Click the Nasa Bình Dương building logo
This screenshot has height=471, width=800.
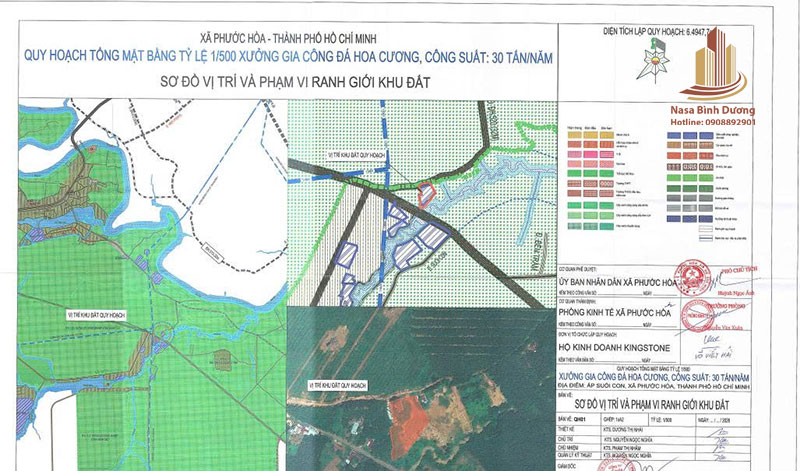pyautogui.click(x=714, y=65)
